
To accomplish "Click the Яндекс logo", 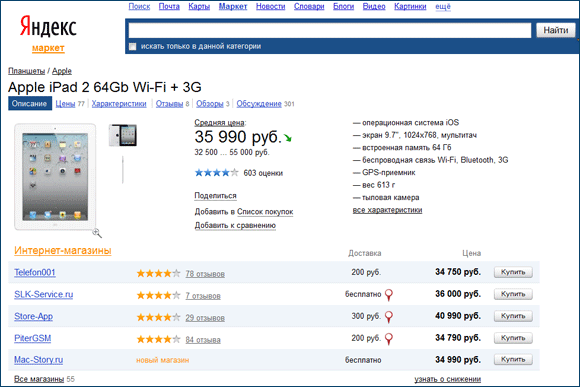I will click(x=48, y=27).
